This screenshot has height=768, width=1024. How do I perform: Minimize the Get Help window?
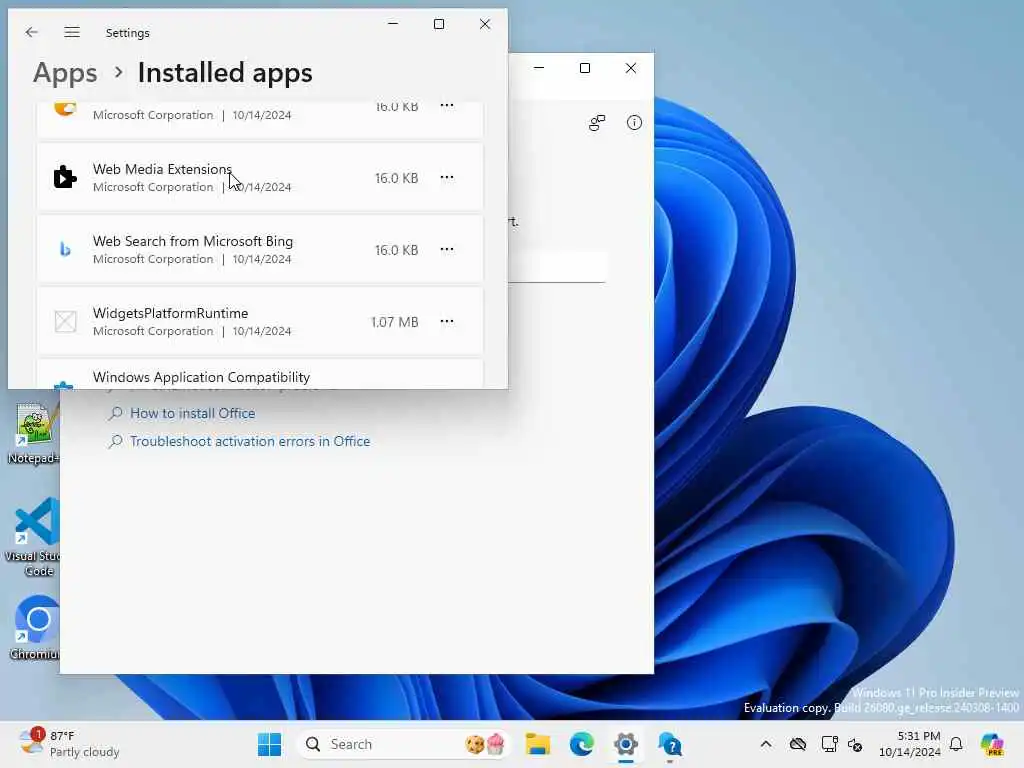point(539,68)
